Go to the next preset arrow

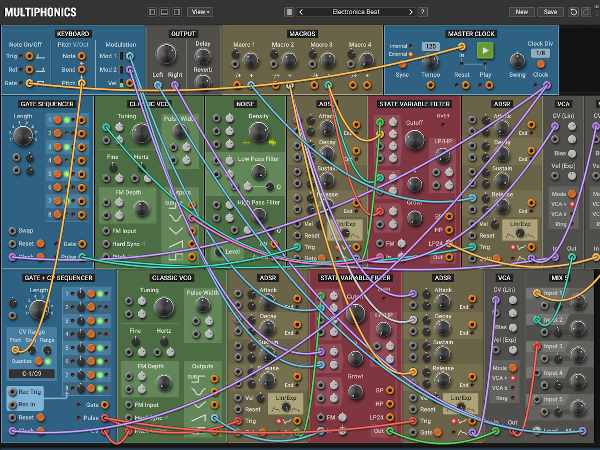(411, 12)
